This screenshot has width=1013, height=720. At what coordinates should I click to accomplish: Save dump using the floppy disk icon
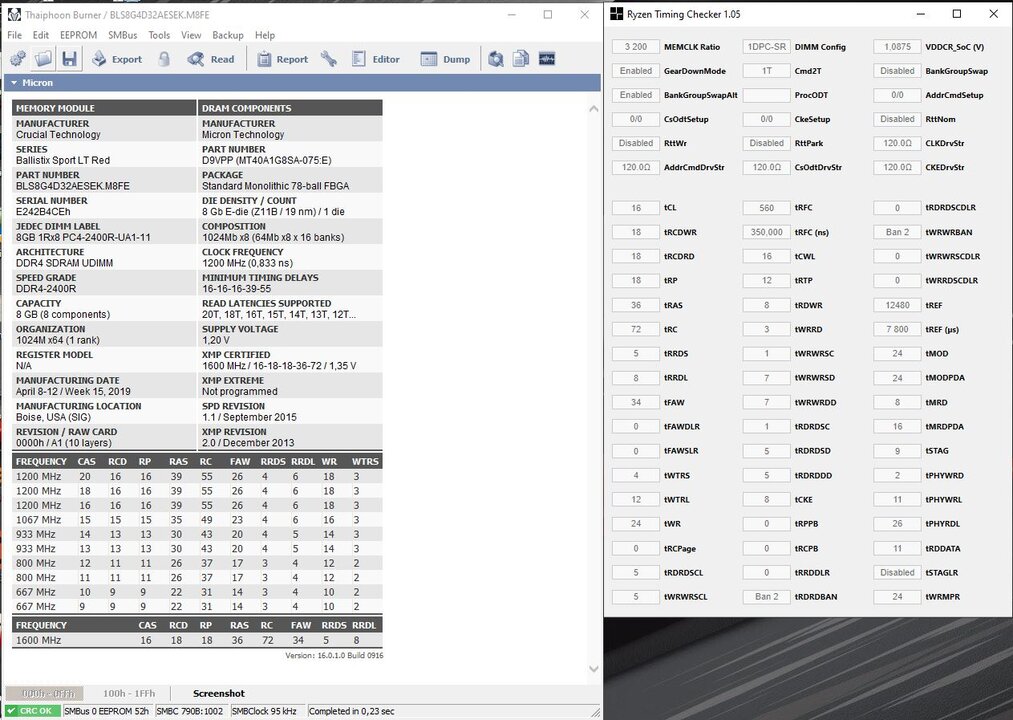pyautogui.click(x=69, y=59)
